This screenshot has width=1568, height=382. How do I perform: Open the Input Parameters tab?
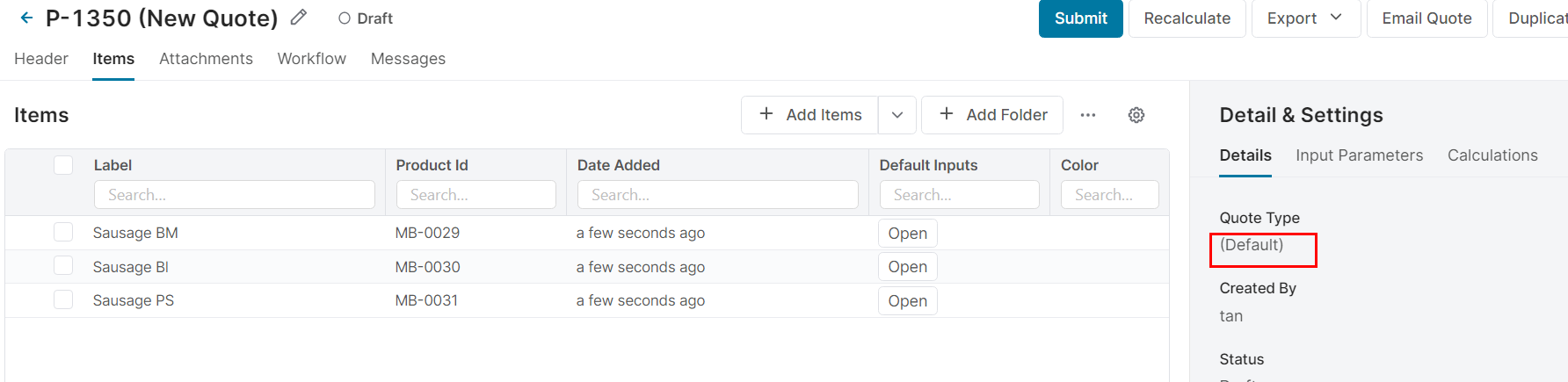[x=1359, y=155]
